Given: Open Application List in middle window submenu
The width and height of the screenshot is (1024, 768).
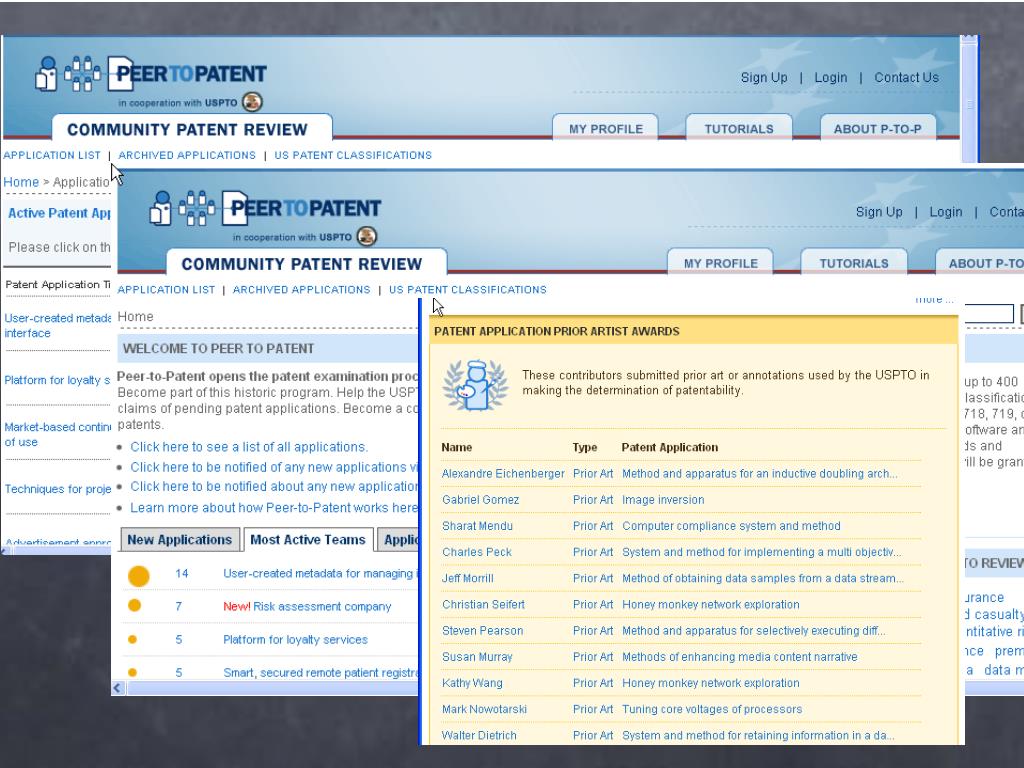Looking at the screenshot, I should tap(166, 290).
